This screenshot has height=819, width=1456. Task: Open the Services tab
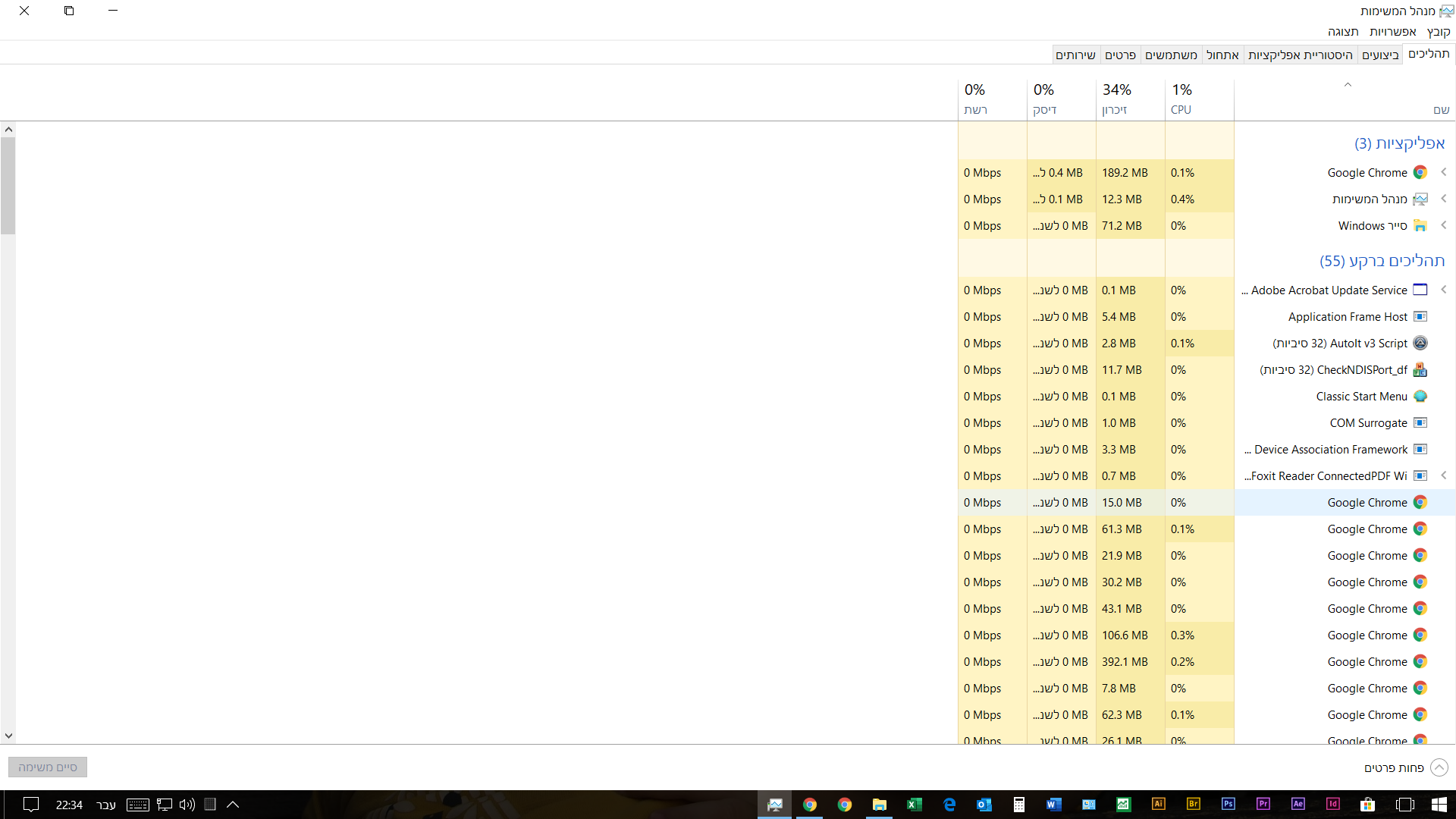coord(1075,55)
